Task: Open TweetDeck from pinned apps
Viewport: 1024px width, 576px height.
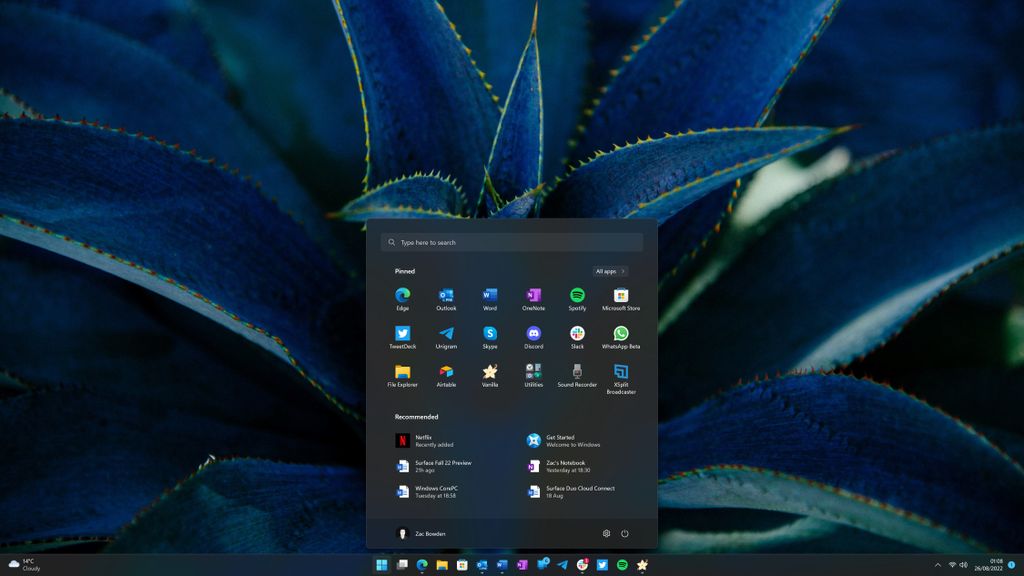Action: coord(401,334)
